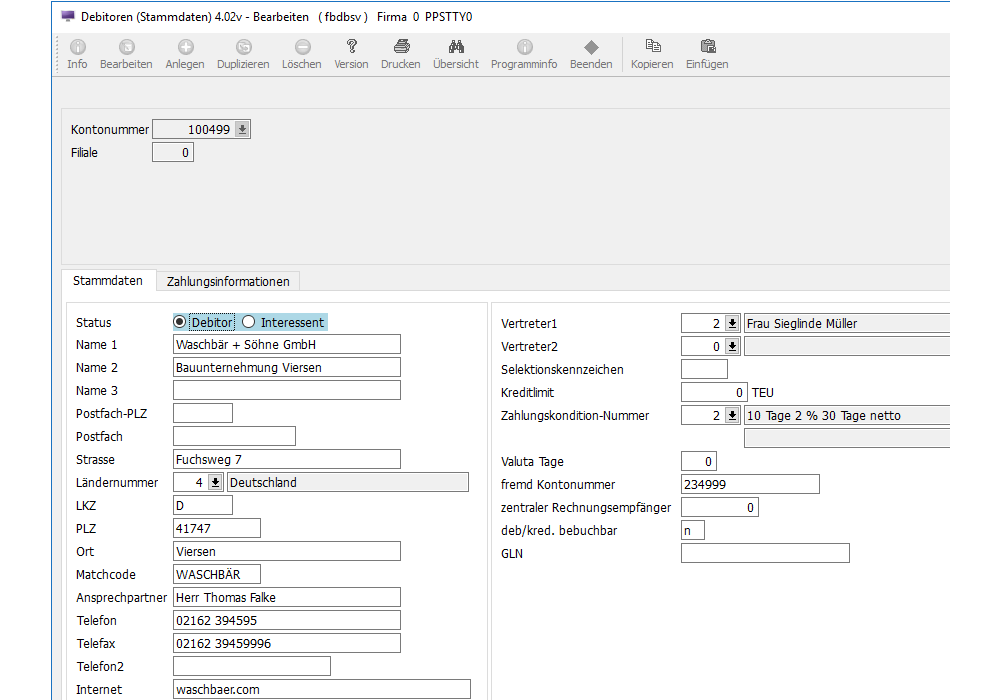
Task: Click the Bearbeiten toolbar icon
Action: click(126, 48)
